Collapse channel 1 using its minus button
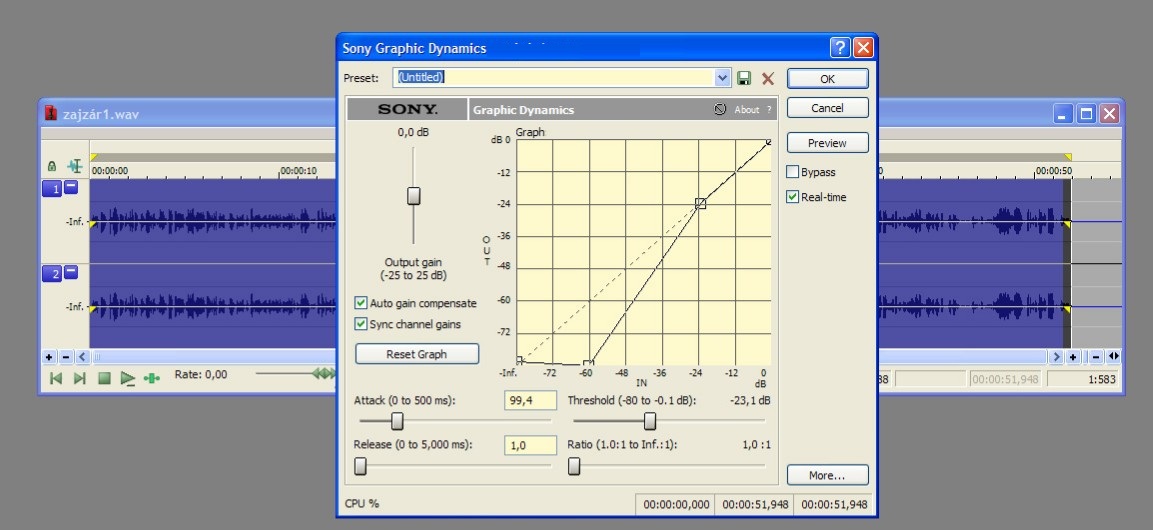The height and width of the screenshot is (530, 1153). coord(71,187)
